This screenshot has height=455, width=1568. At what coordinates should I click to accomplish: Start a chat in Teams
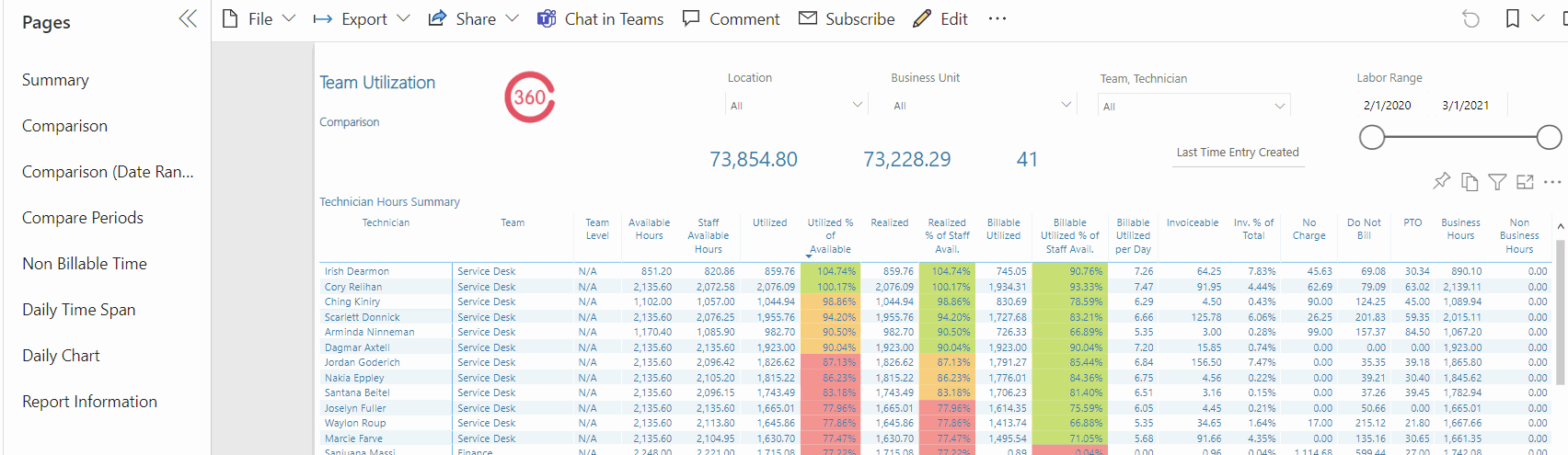point(600,19)
